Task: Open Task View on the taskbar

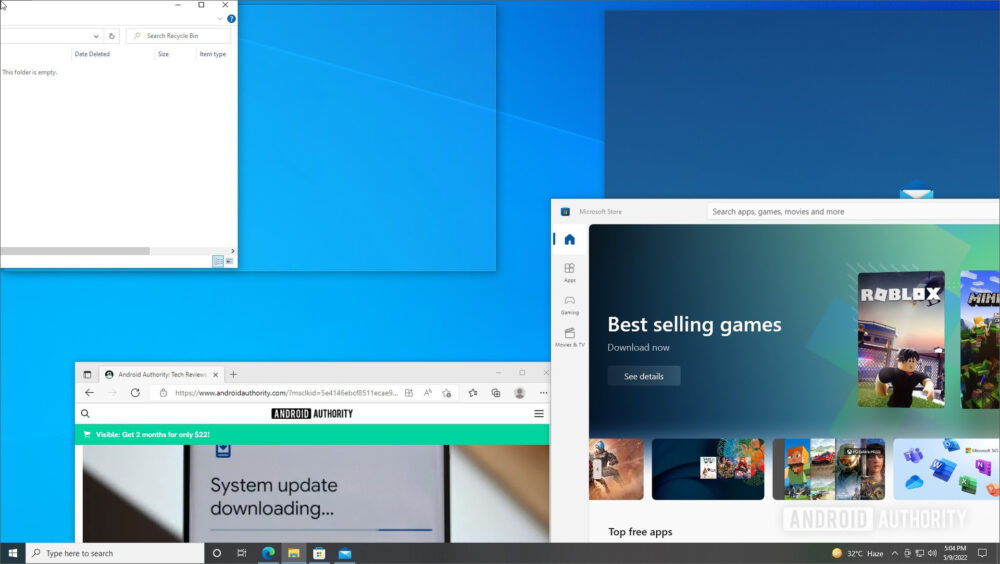Action: (x=242, y=553)
